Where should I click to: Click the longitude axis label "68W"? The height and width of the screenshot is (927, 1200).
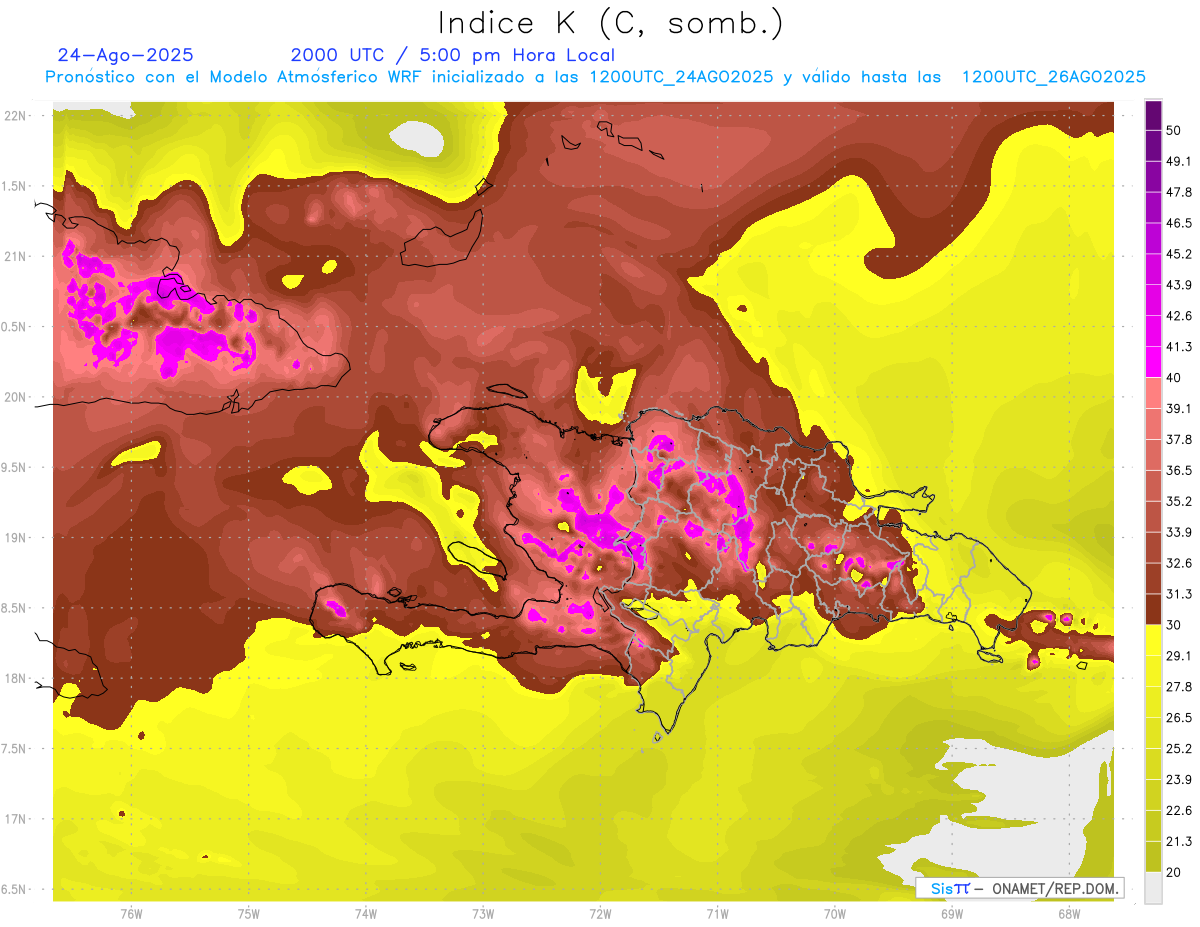[1069, 913]
